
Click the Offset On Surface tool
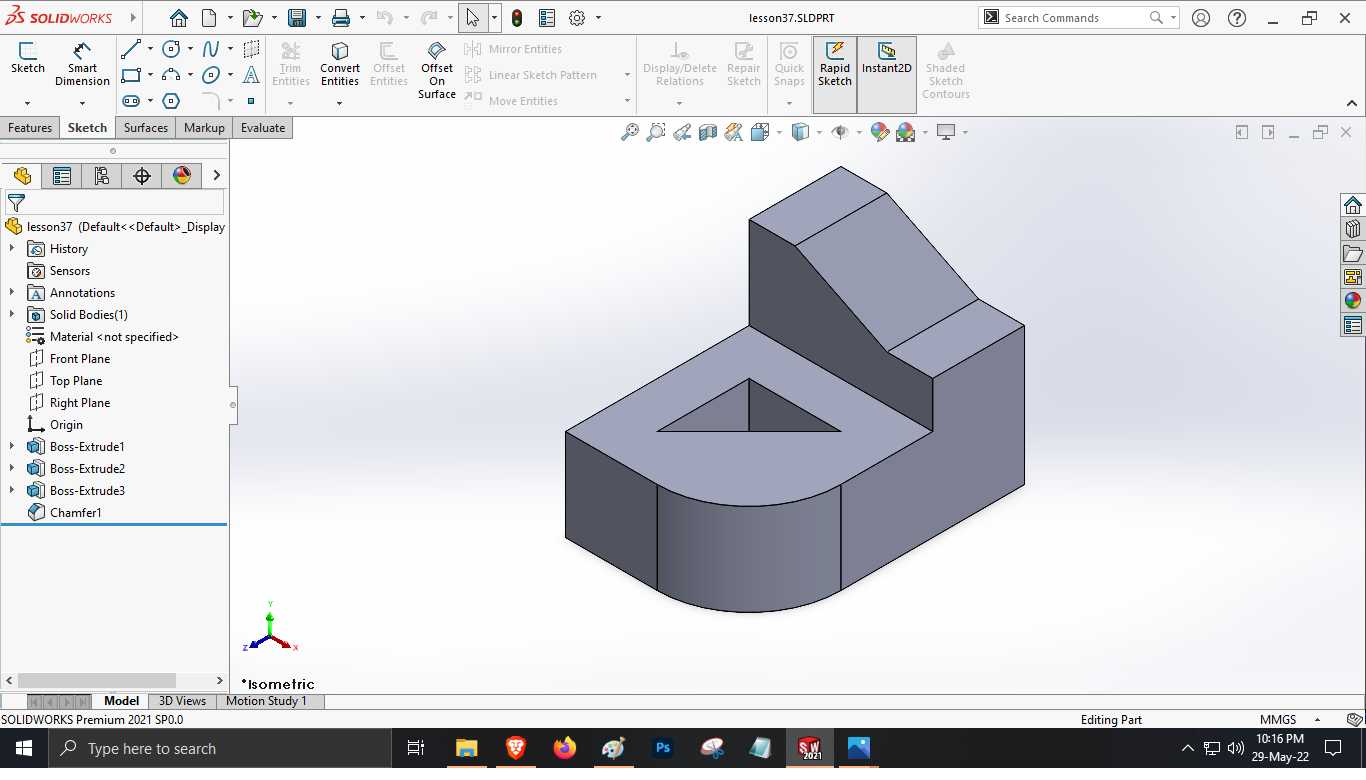437,70
